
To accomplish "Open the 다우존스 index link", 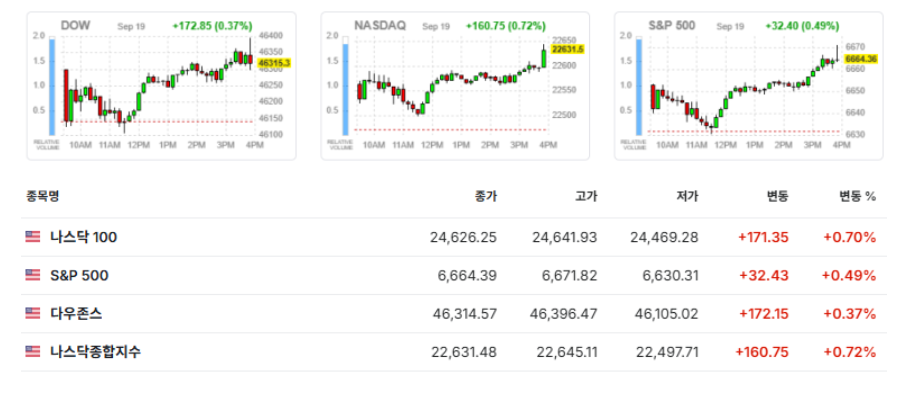I will [x=76, y=314].
